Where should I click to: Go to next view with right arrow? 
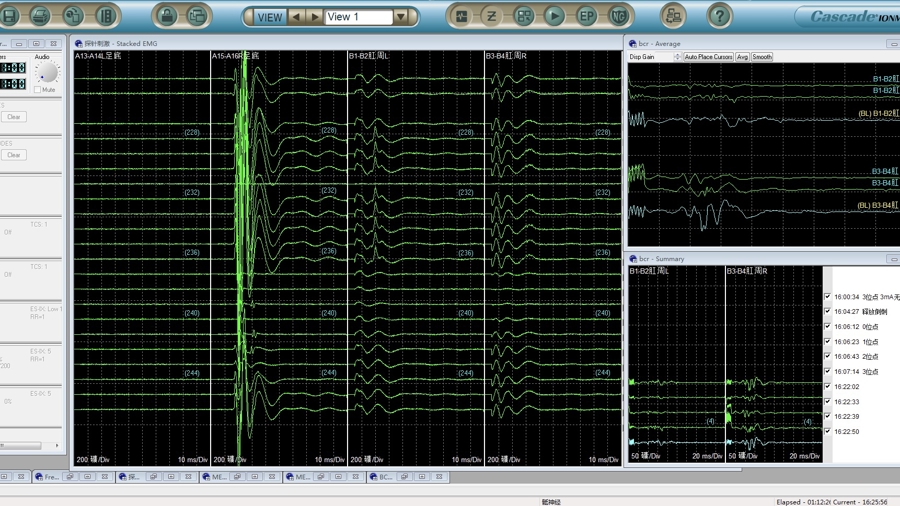point(315,17)
